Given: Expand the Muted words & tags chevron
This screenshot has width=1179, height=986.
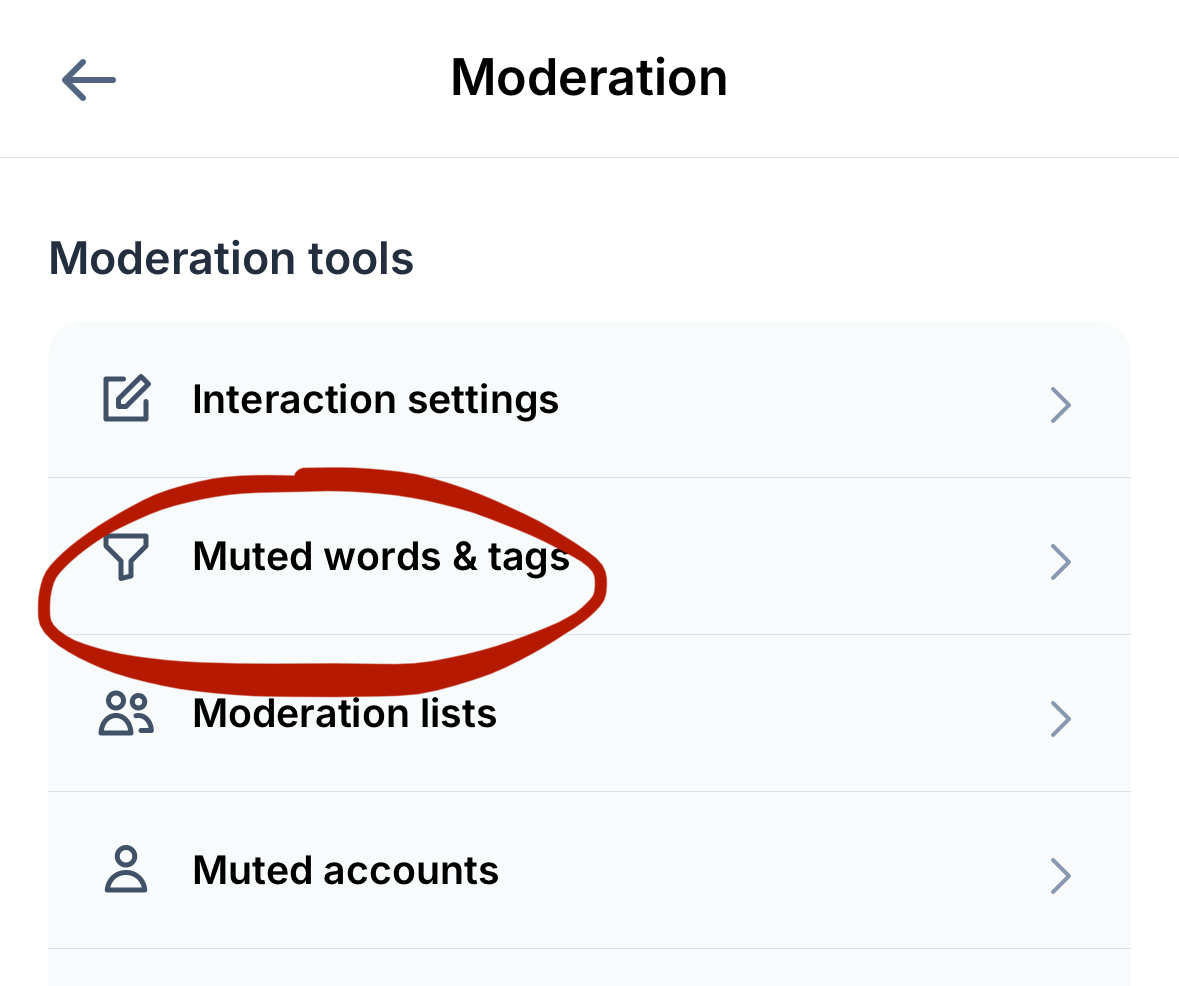Looking at the screenshot, I should click(x=1061, y=562).
